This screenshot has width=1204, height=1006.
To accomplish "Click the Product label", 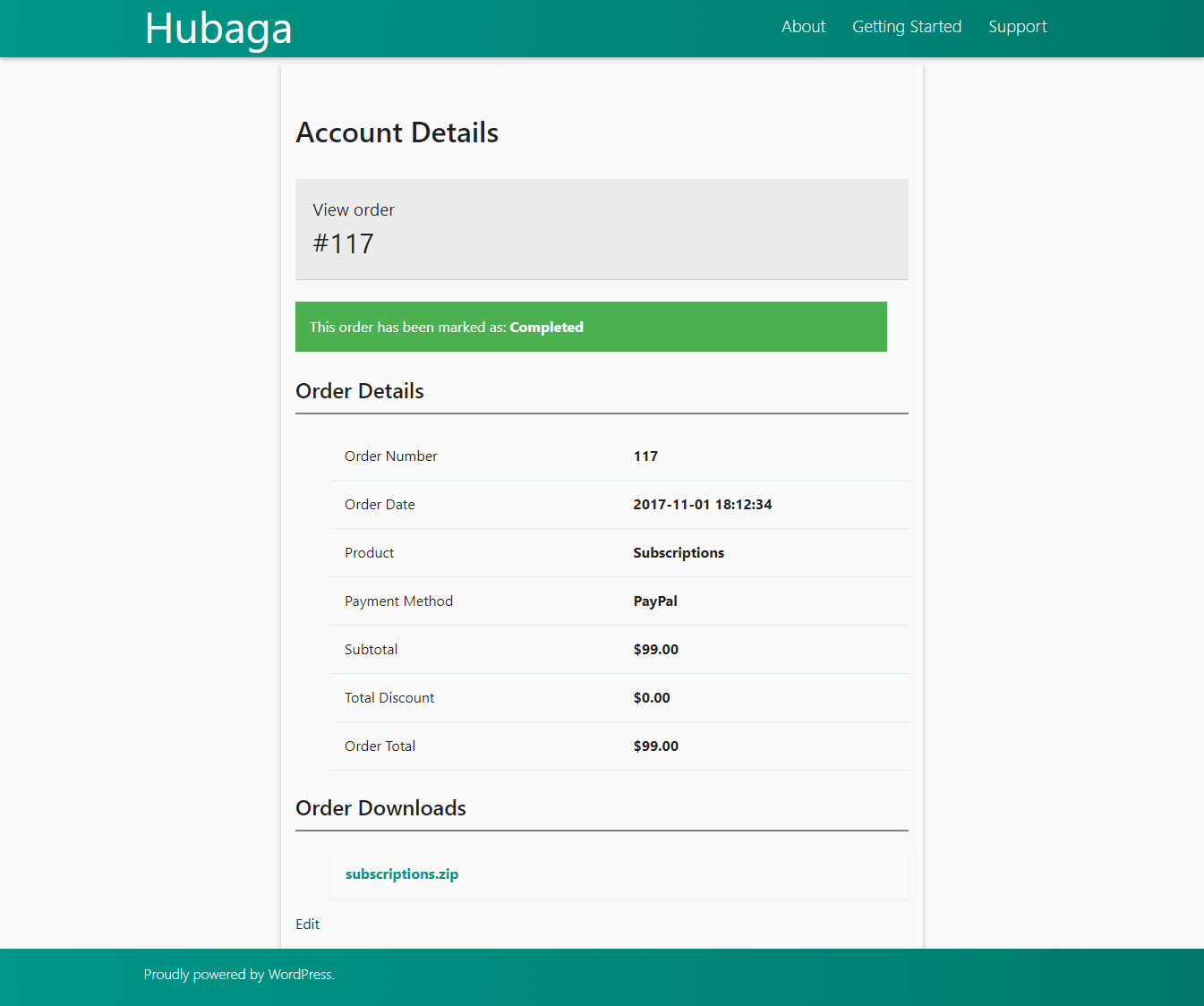I will tap(369, 553).
